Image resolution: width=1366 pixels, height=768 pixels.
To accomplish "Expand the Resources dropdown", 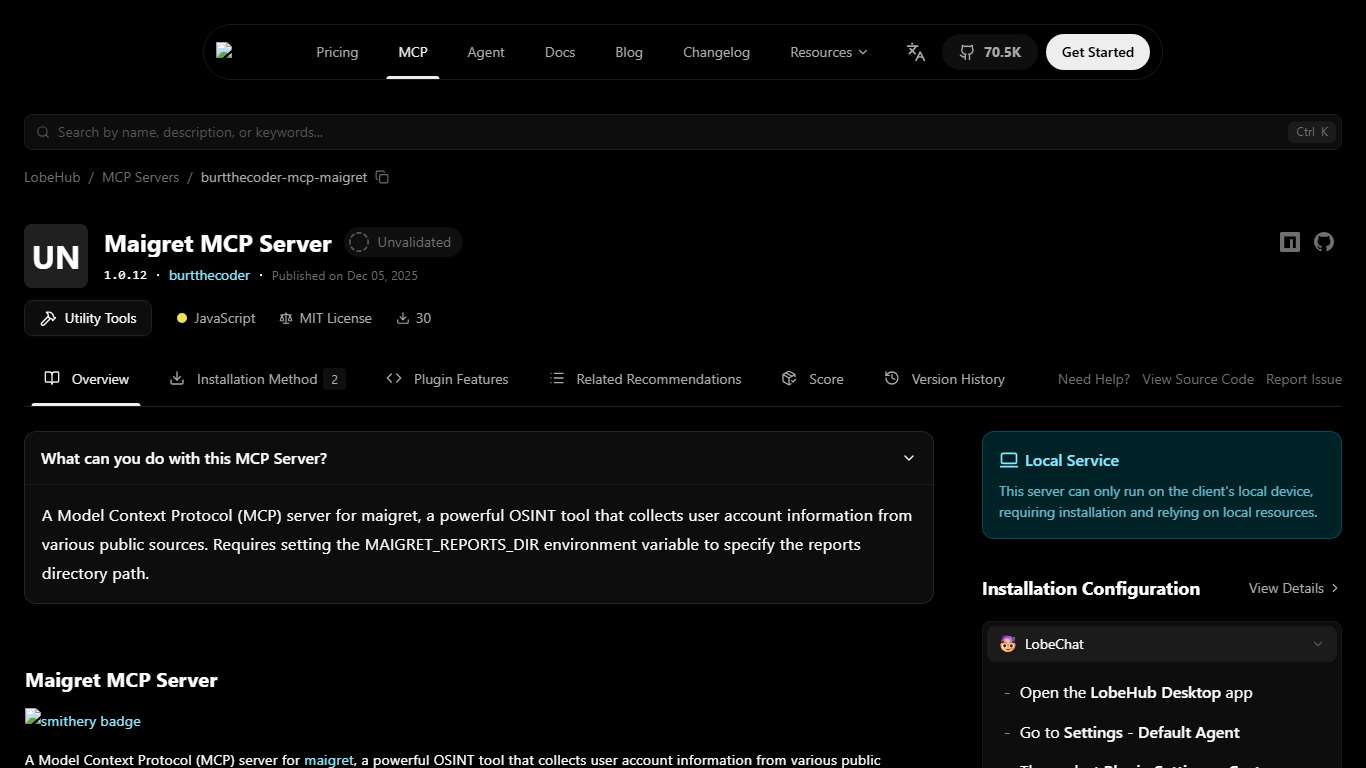I will pos(828,52).
